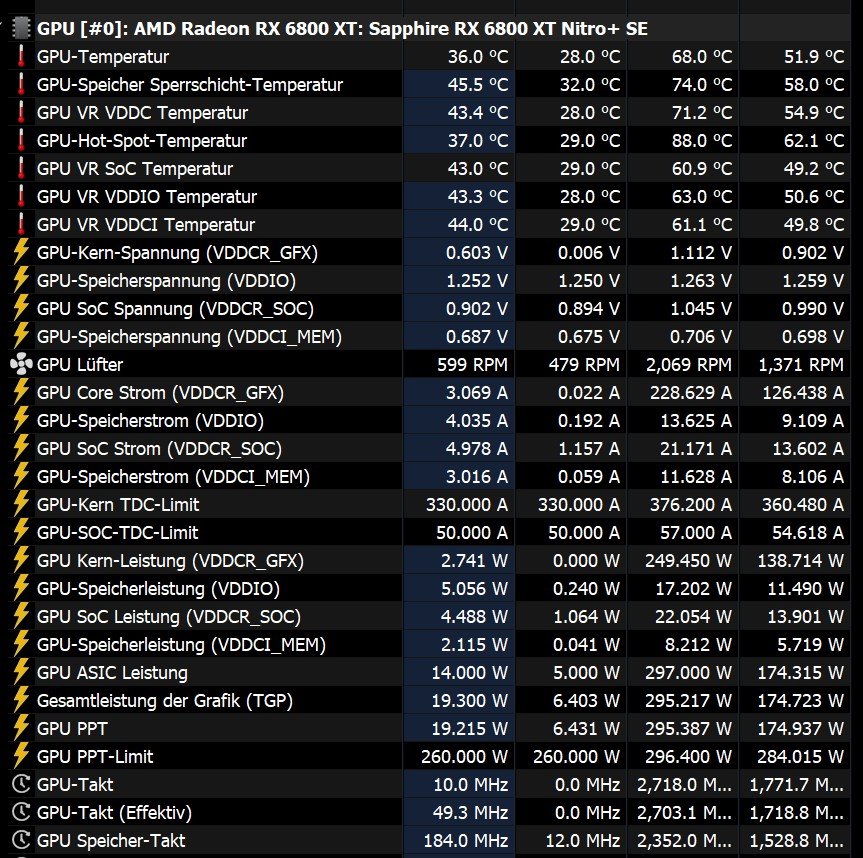Click the 2,069 RPM maximum fan value
The height and width of the screenshot is (858, 863).
[689, 364]
